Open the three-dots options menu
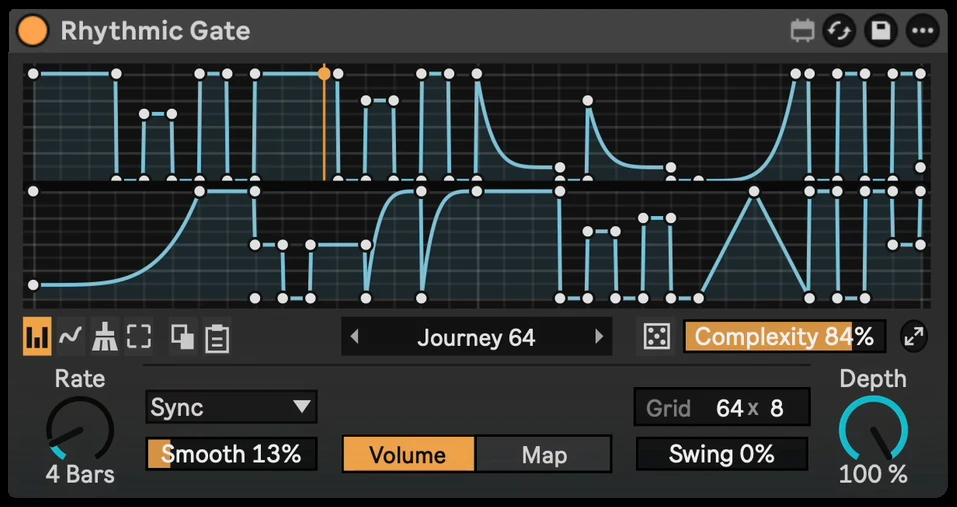Screen dimensions: 957x507 coord(922,31)
